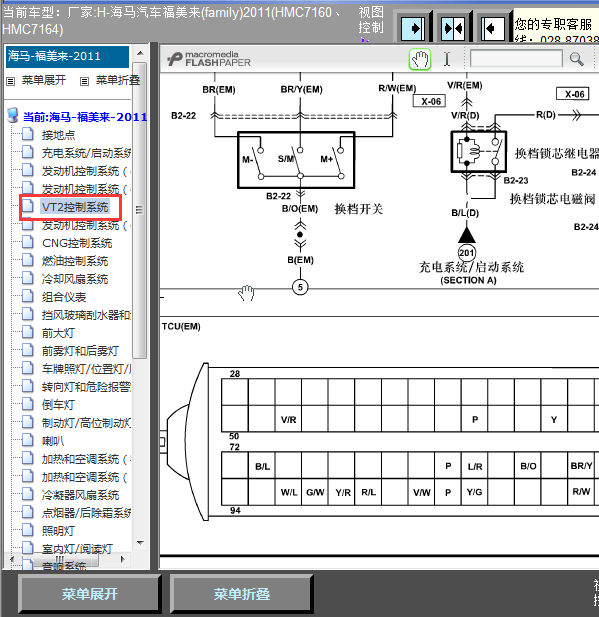The image size is (599, 617).
Task: Click the page icon beside 照明灯
Action: click(28, 530)
